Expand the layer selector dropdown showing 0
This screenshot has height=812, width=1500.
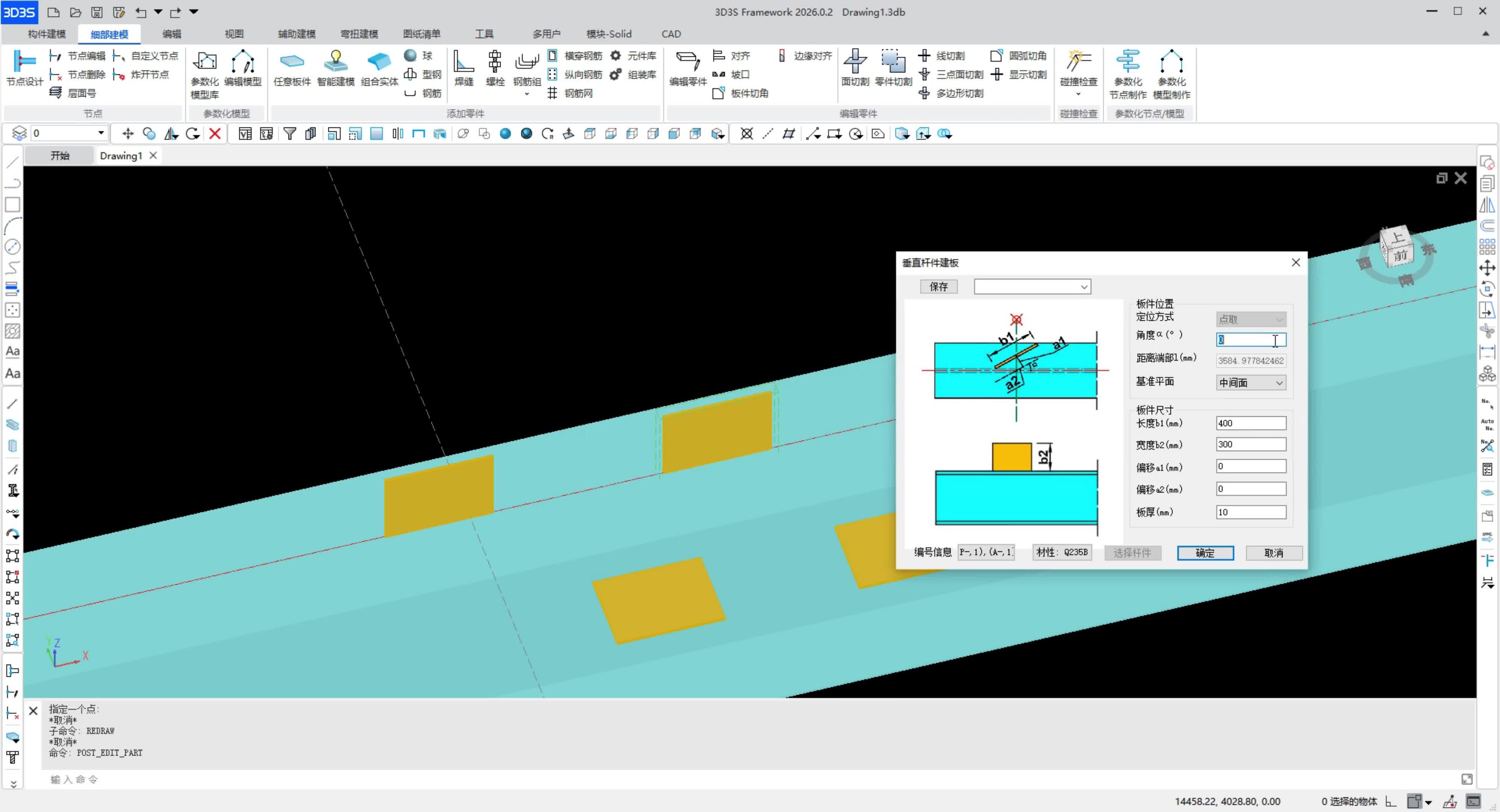[x=101, y=133]
